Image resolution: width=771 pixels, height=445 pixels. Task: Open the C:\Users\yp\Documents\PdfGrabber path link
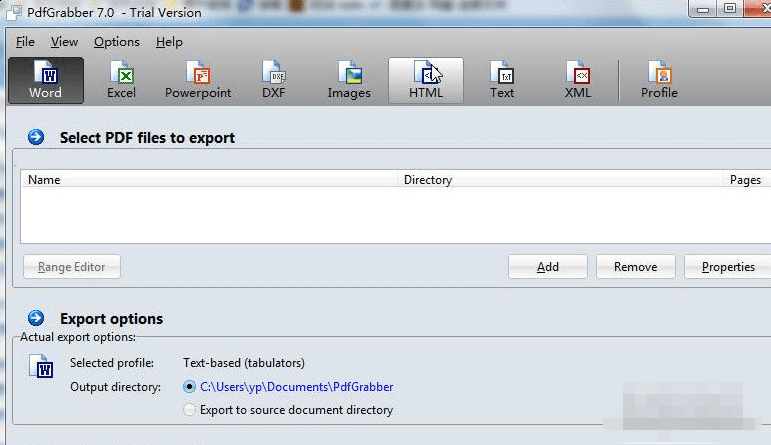[x=297, y=387]
